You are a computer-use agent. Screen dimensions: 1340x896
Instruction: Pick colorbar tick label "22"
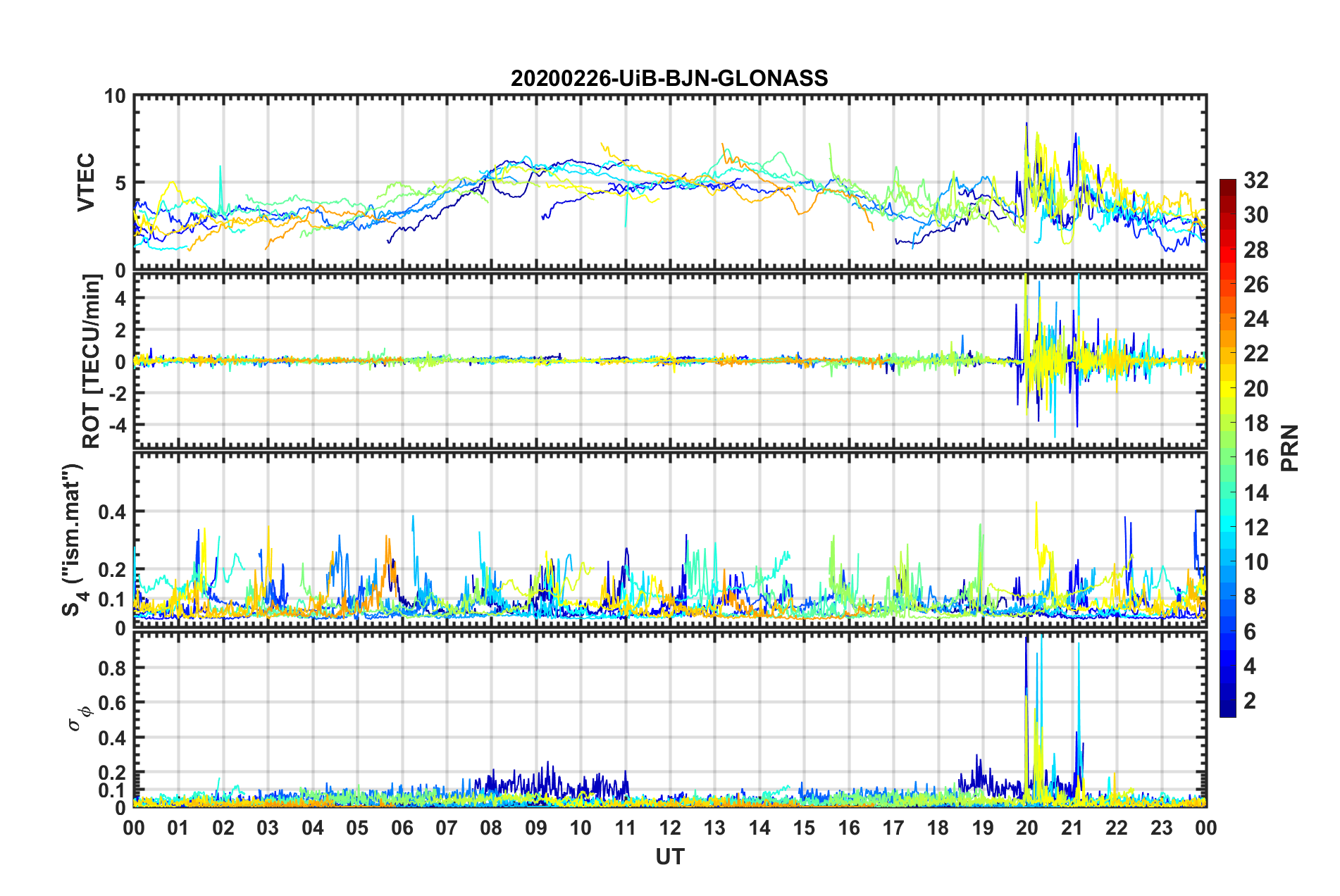(1256, 354)
